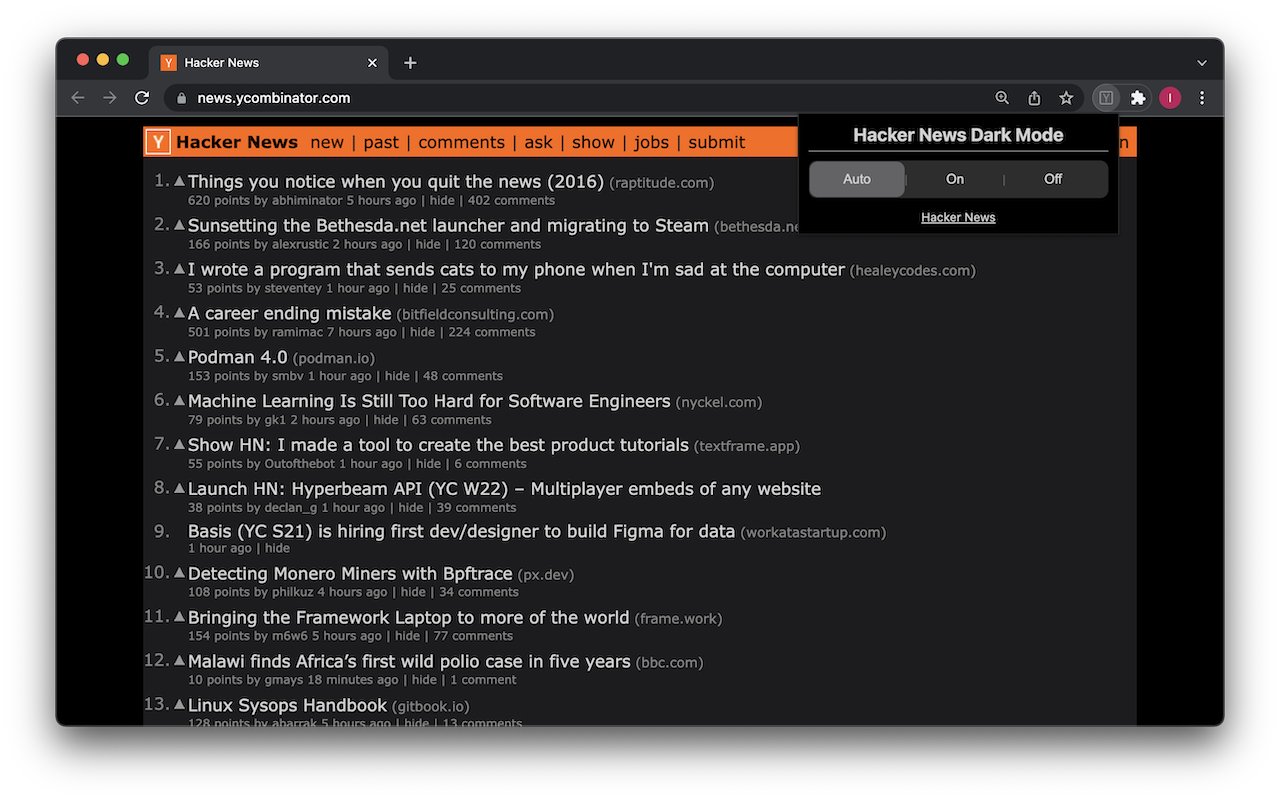
Task: Open "2 hours ago" timestamp on Bethesda story
Action: (x=367, y=244)
